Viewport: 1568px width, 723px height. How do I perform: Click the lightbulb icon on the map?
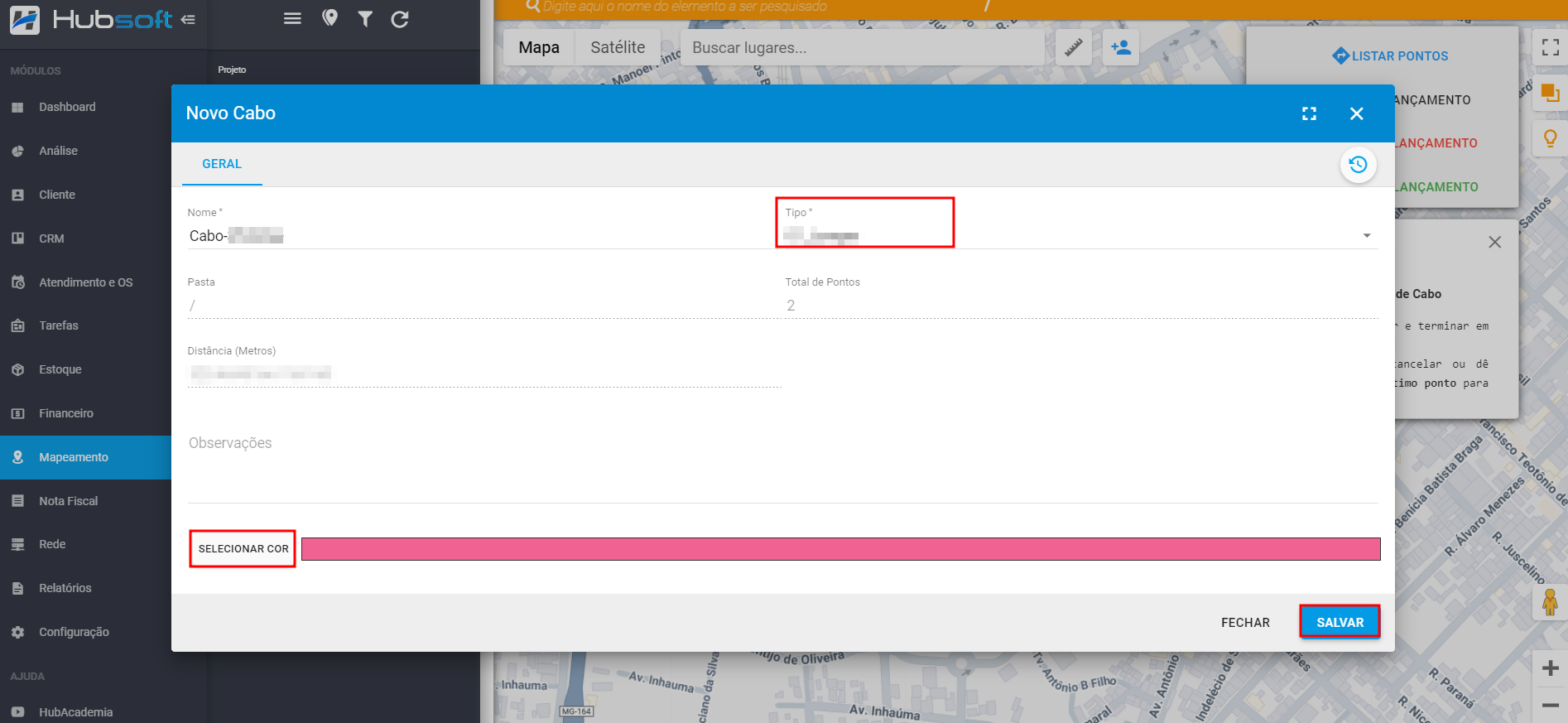(x=1551, y=137)
